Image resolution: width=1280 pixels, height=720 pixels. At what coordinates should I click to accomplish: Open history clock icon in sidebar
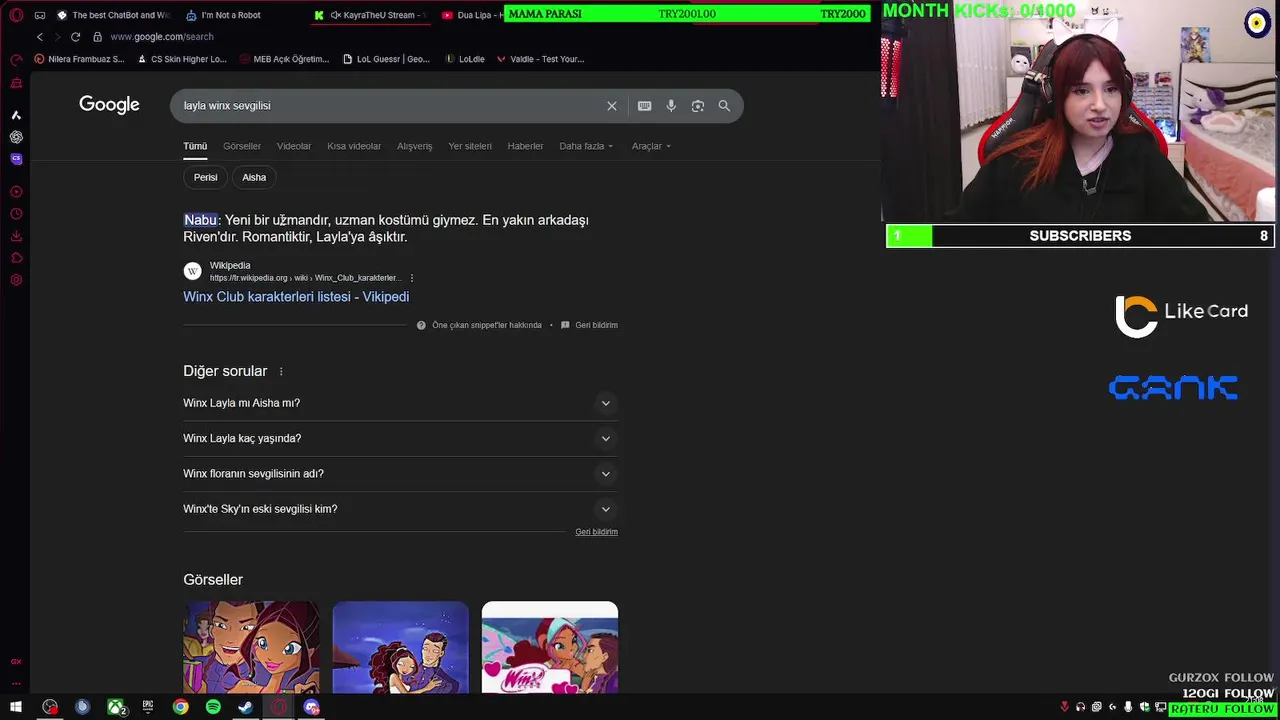(16, 214)
